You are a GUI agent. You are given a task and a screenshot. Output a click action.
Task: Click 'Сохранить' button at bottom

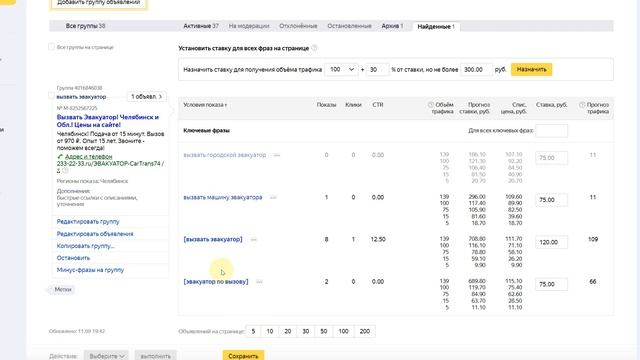[243, 356]
